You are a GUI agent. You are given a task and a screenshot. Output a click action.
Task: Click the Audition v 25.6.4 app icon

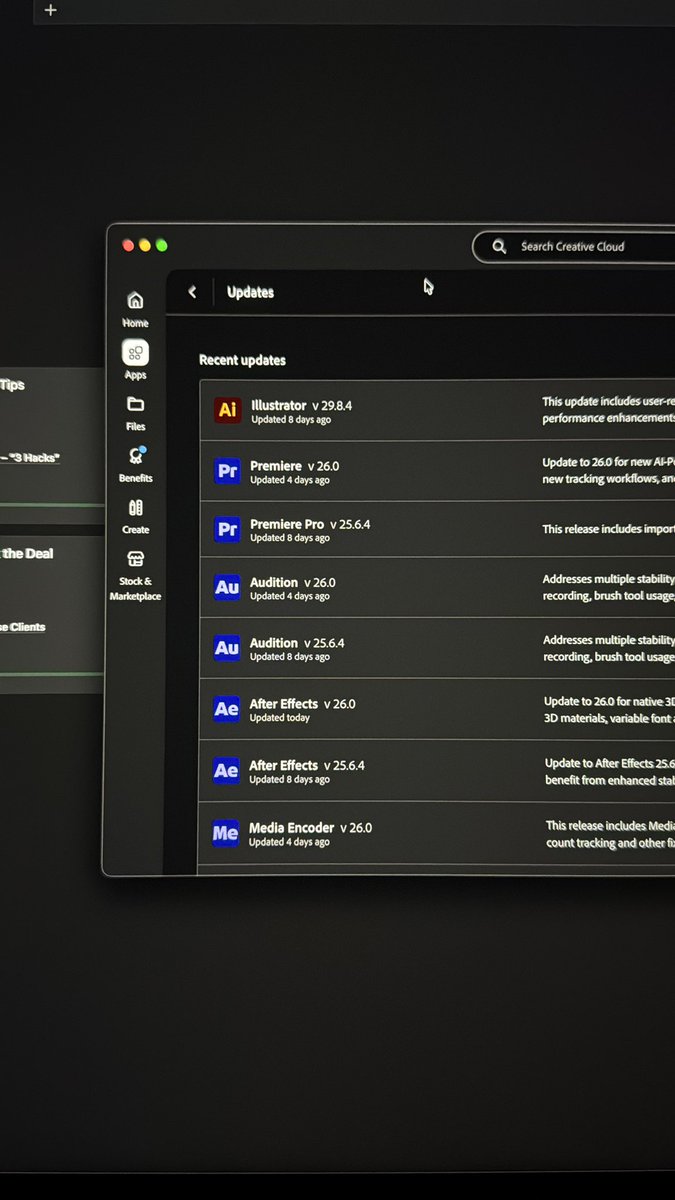click(x=227, y=648)
